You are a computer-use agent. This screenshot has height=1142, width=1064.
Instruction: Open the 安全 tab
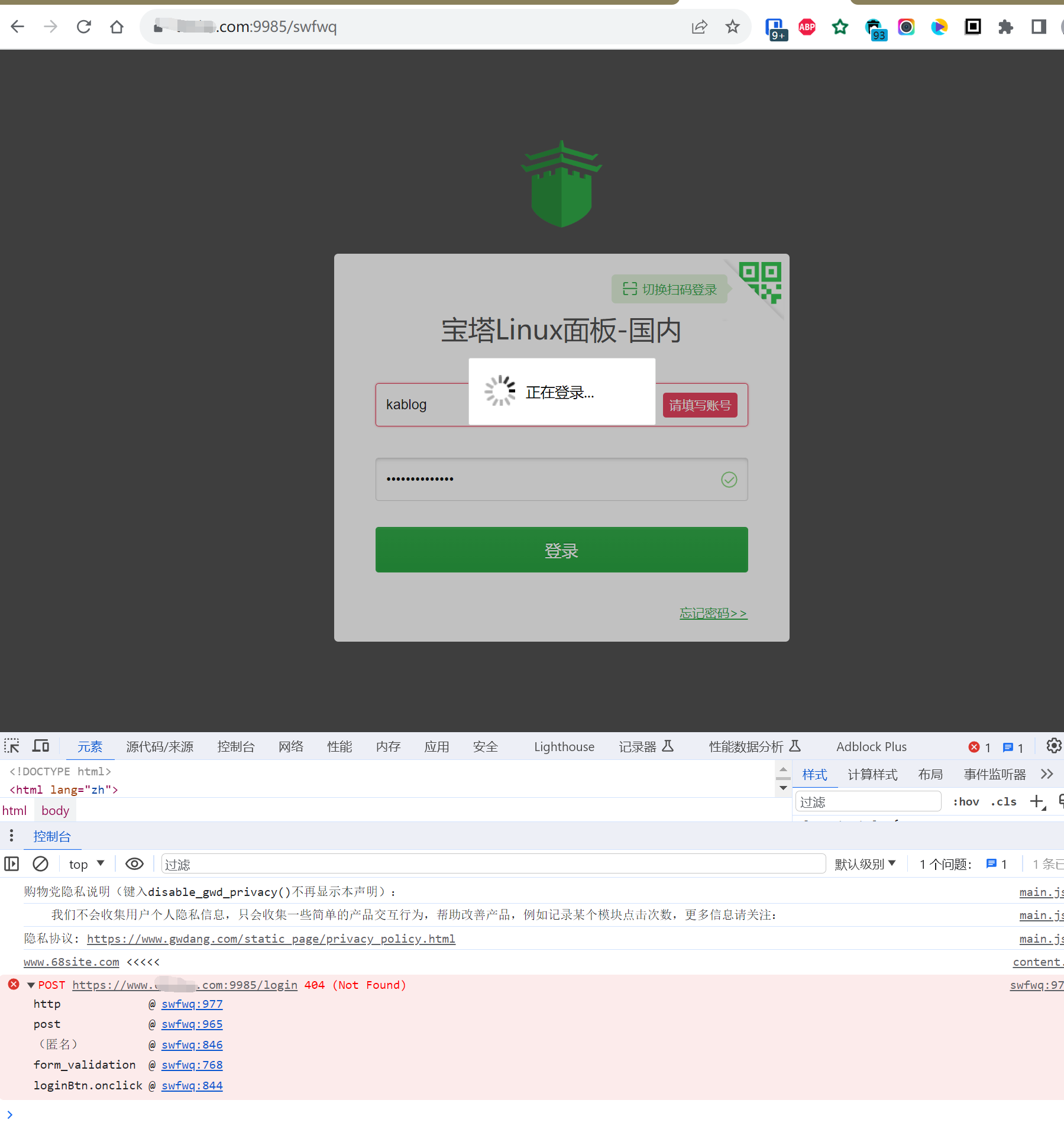coord(485,747)
